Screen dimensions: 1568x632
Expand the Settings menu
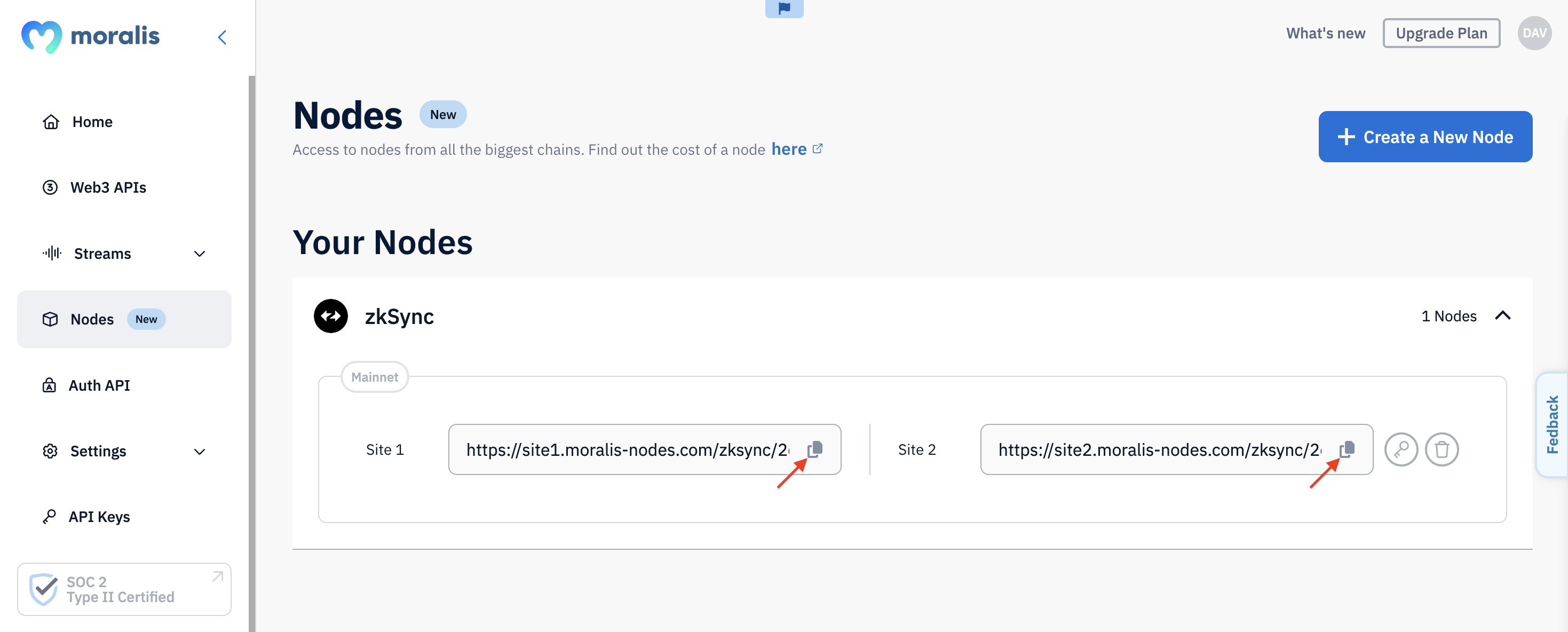click(200, 452)
